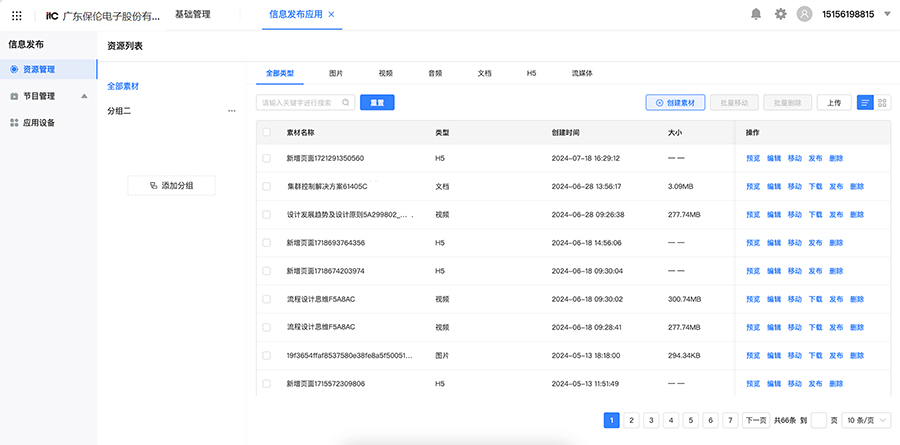900x445 pixels.
Task: Open the more options dots for 分组二
Action: tap(232, 111)
